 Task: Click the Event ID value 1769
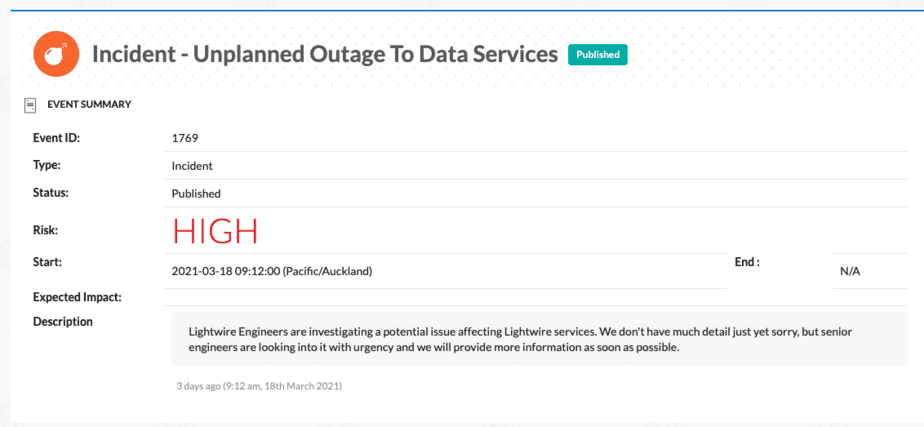click(x=185, y=138)
